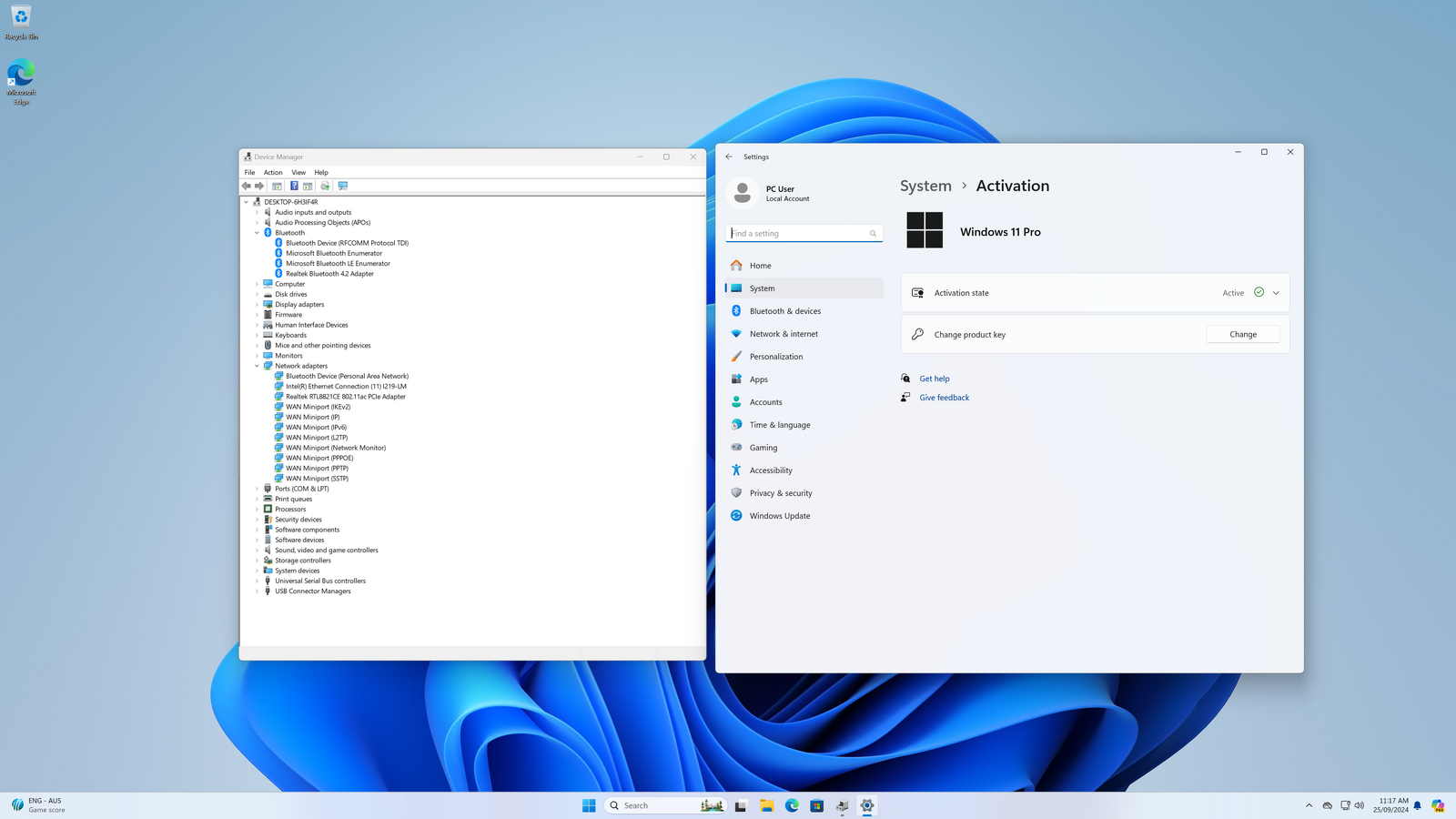Image resolution: width=1456 pixels, height=819 pixels.
Task: Click the adapter icon beside WAN Miniport (SSTP)
Action: coord(278,478)
